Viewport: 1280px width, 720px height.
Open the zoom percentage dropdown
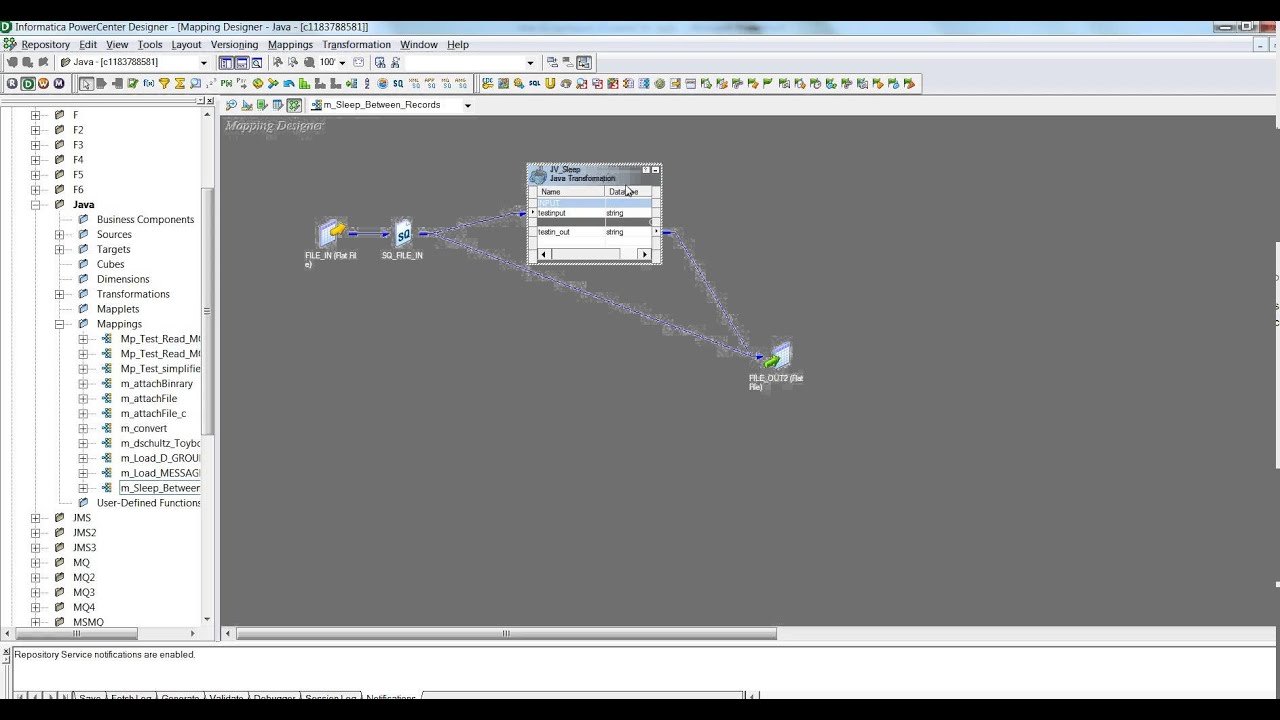point(342,62)
